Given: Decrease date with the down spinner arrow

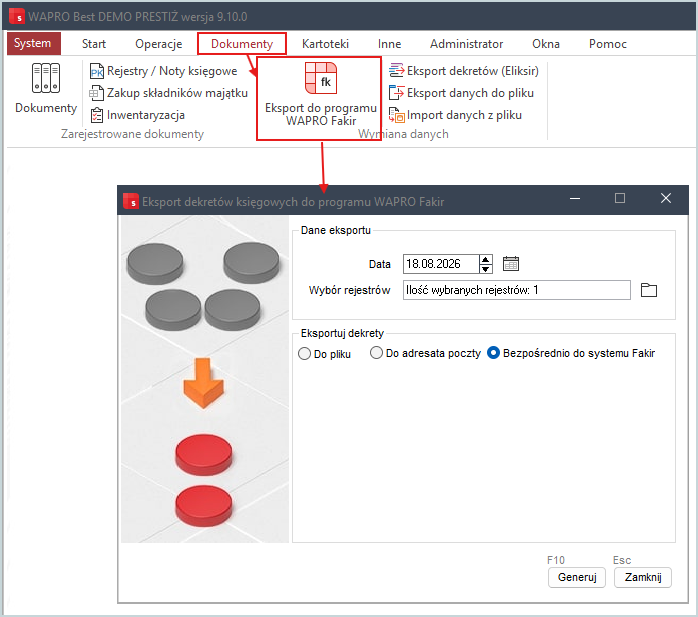Looking at the screenshot, I should coord(486,268).
